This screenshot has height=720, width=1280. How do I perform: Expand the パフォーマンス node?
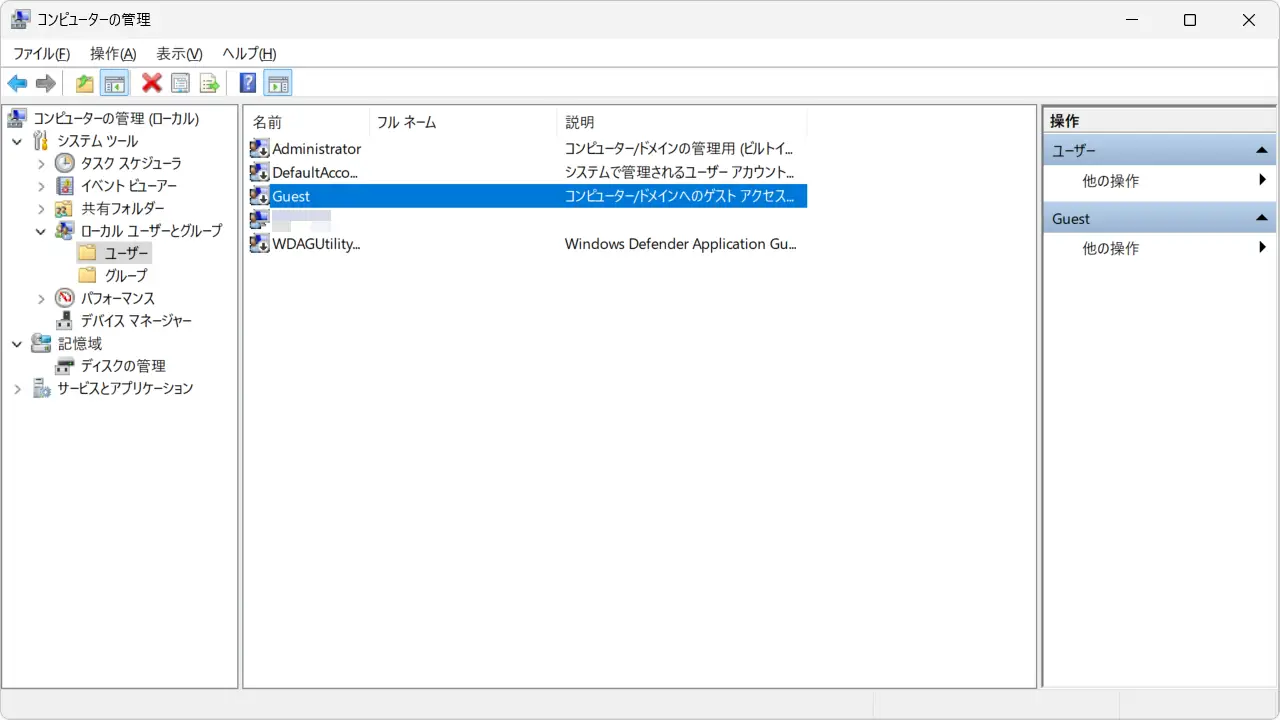(x=41, y=298)
